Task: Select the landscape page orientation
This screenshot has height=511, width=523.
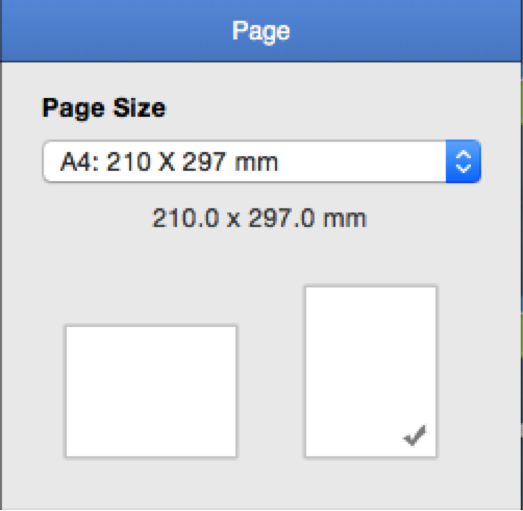Action: [x=151, y=392]
